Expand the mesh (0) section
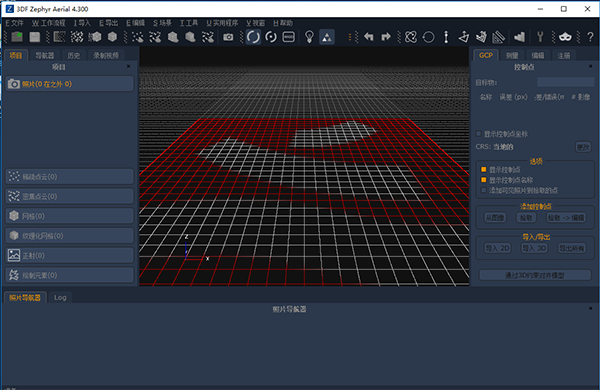The image size is (600, 390). coord(70,216)
